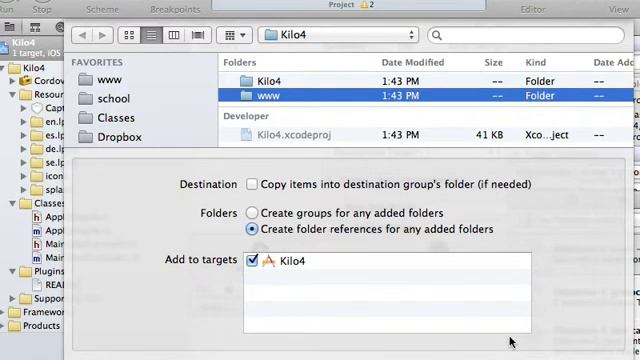Select the Kilo4.xcodeproj file

click(426, 135)
